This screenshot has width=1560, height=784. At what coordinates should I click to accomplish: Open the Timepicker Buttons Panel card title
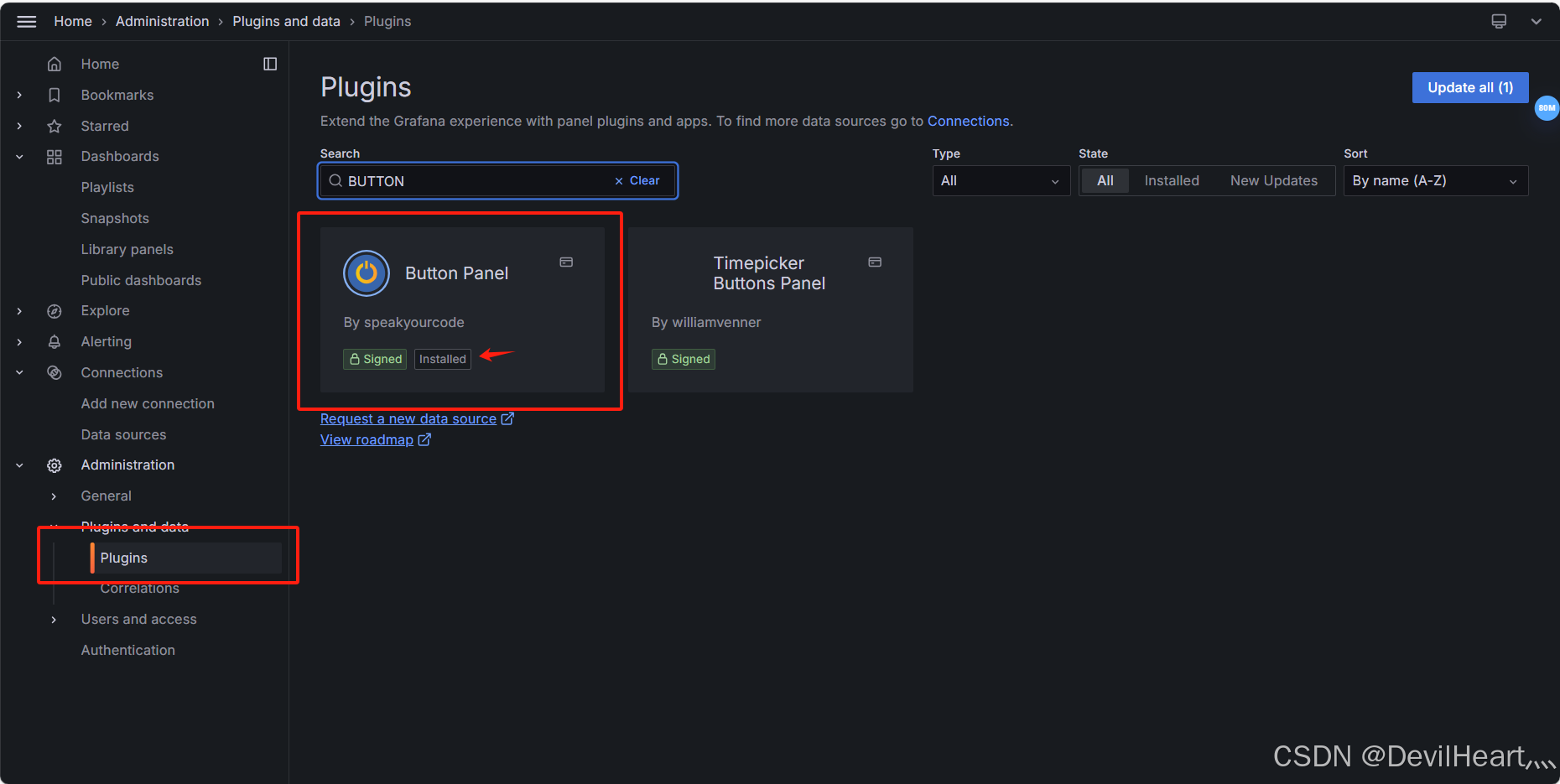[769, 273]
